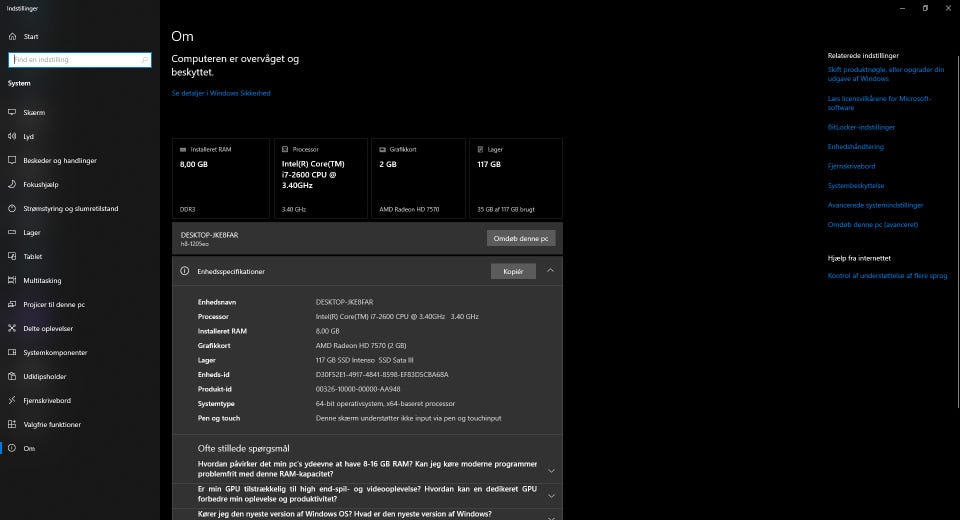Click the Kopiér button

coord(513,271)
